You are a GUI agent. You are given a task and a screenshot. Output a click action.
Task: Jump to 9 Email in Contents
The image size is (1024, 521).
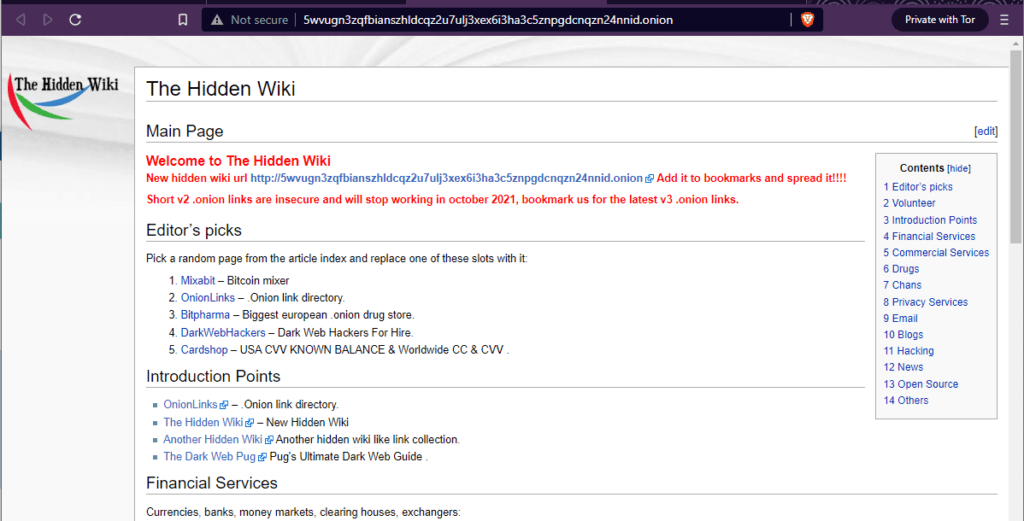pos(901,319)
